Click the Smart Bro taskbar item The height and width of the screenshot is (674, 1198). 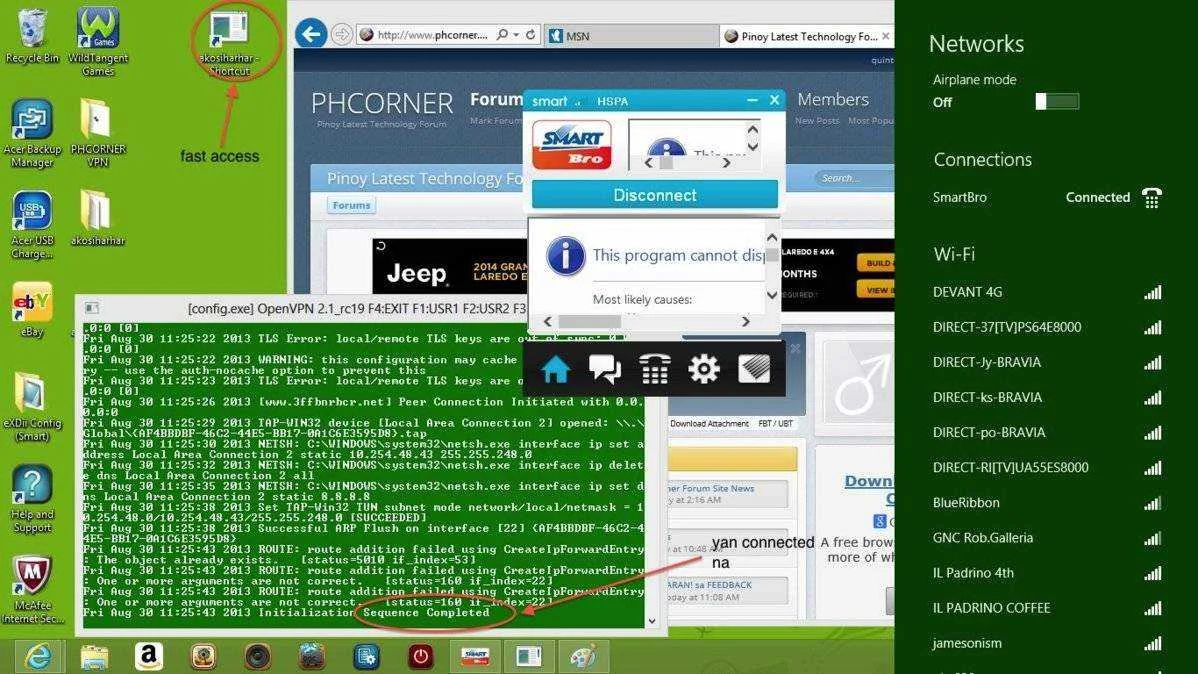474,656
